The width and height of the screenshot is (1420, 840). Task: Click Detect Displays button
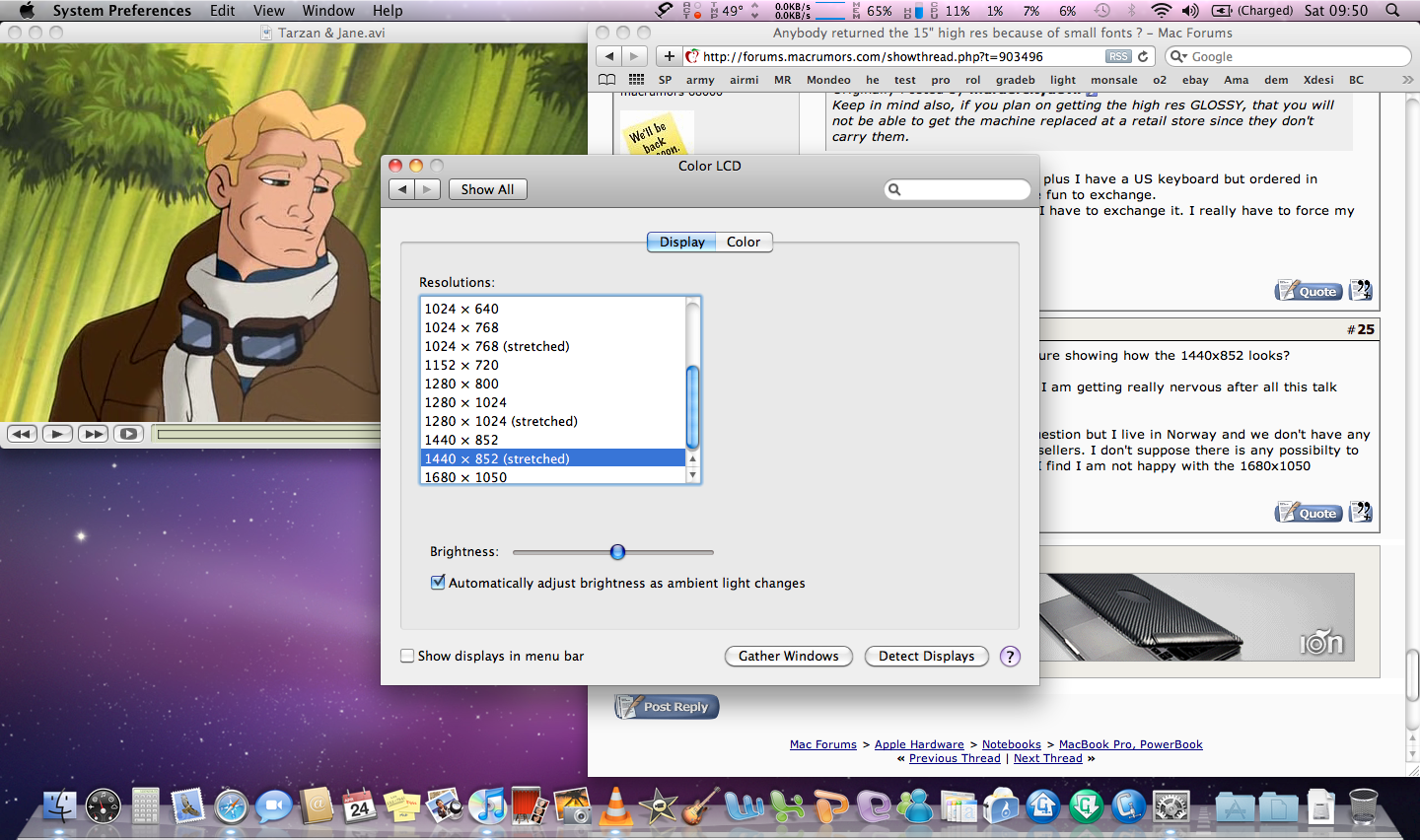click(x=927, y=656)
